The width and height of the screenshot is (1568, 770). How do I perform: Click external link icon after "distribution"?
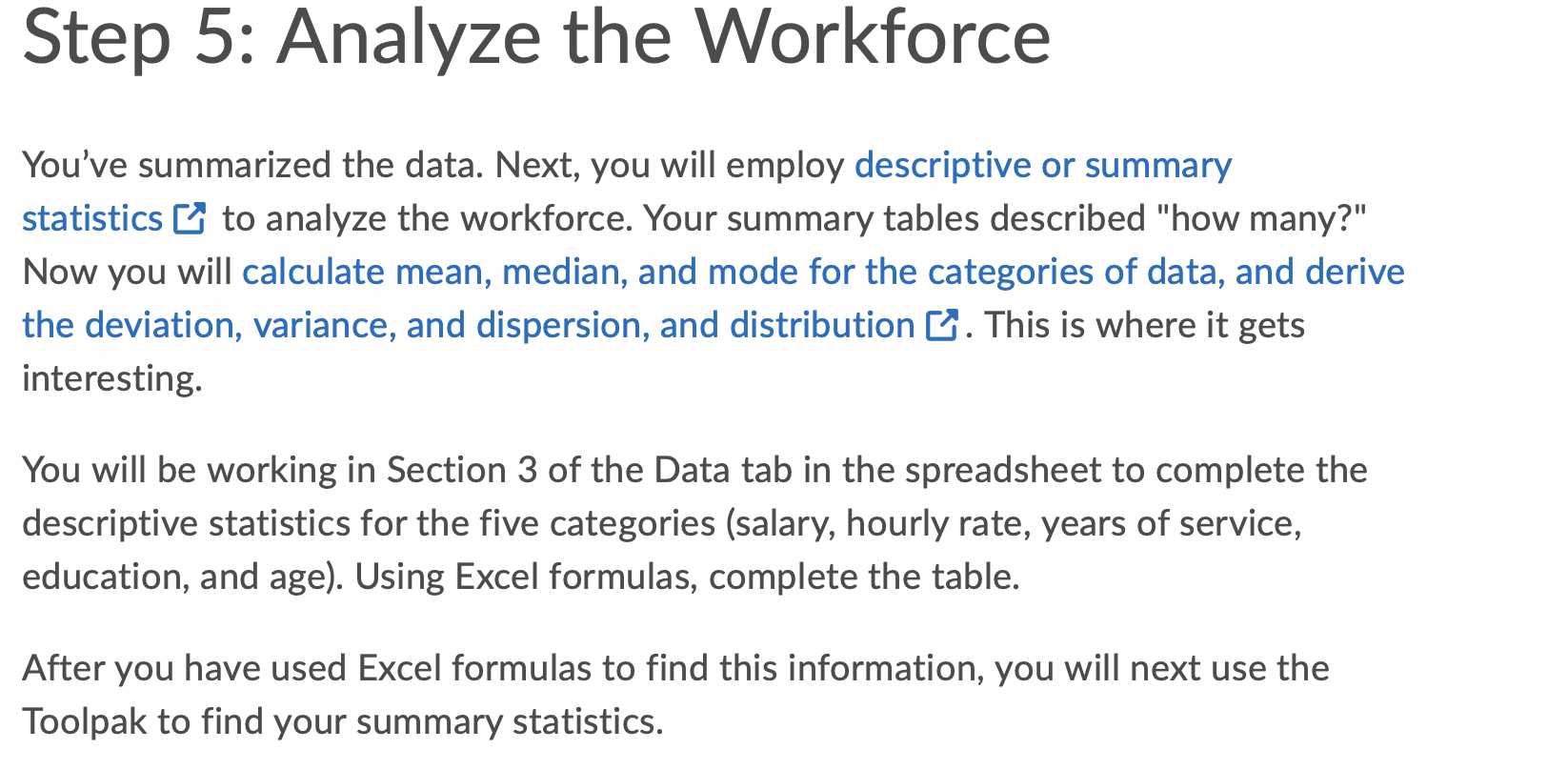pos(941,326)
